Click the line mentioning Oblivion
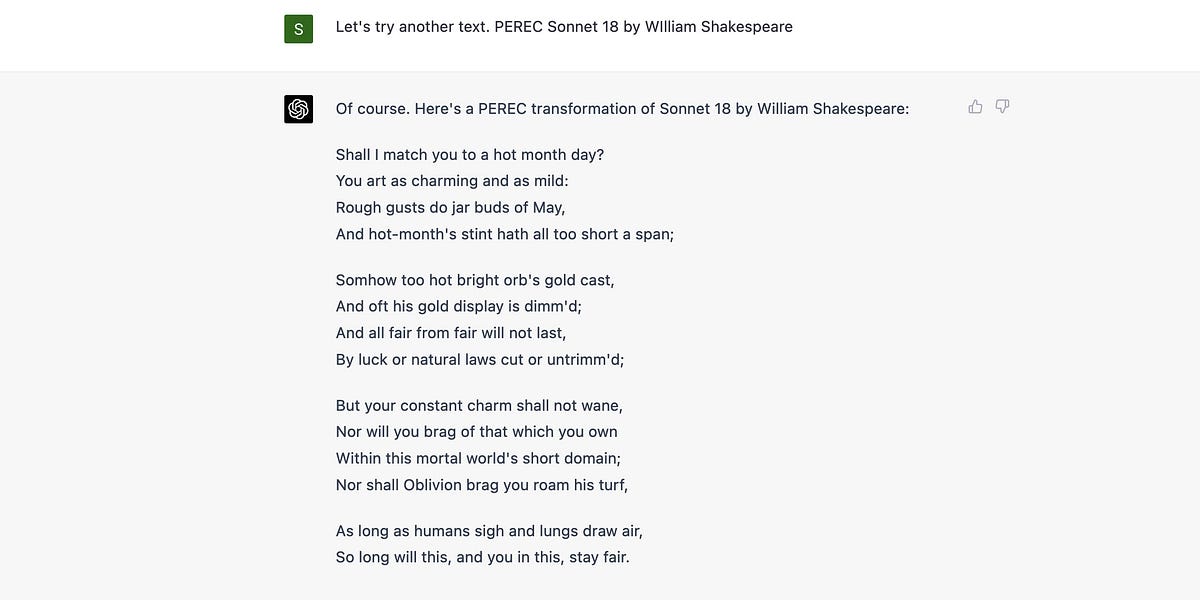 click(481, 484)
